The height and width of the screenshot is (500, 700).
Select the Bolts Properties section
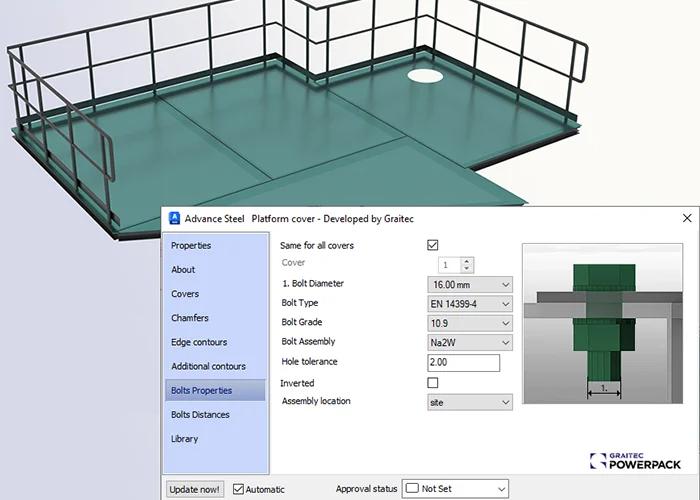[215, 390]
